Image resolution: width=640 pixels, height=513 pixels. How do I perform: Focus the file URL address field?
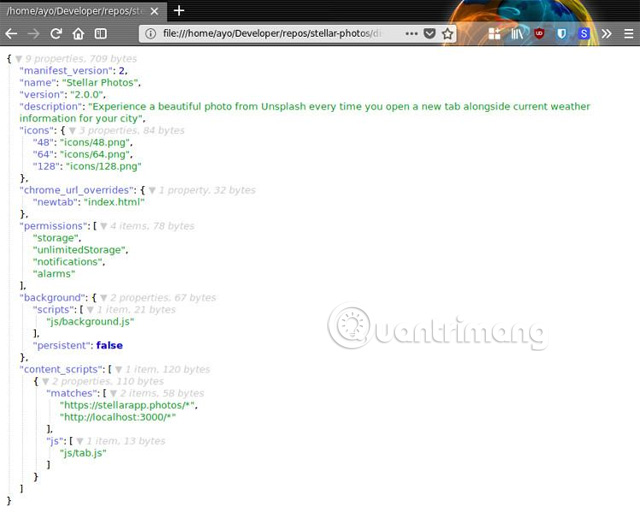(x=271, y=33)
